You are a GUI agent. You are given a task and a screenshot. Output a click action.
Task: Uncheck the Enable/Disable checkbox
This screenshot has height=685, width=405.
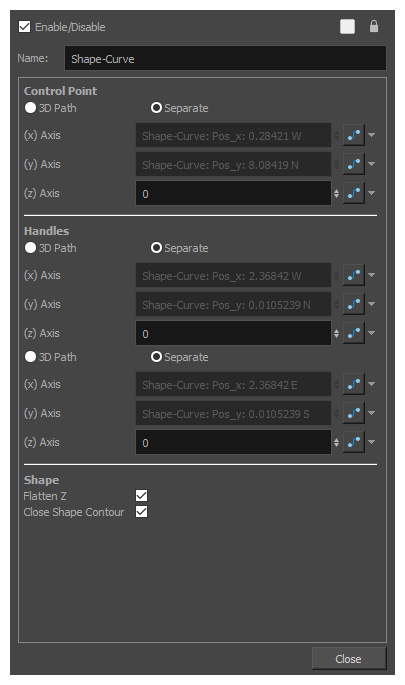[x=24, y=27]
